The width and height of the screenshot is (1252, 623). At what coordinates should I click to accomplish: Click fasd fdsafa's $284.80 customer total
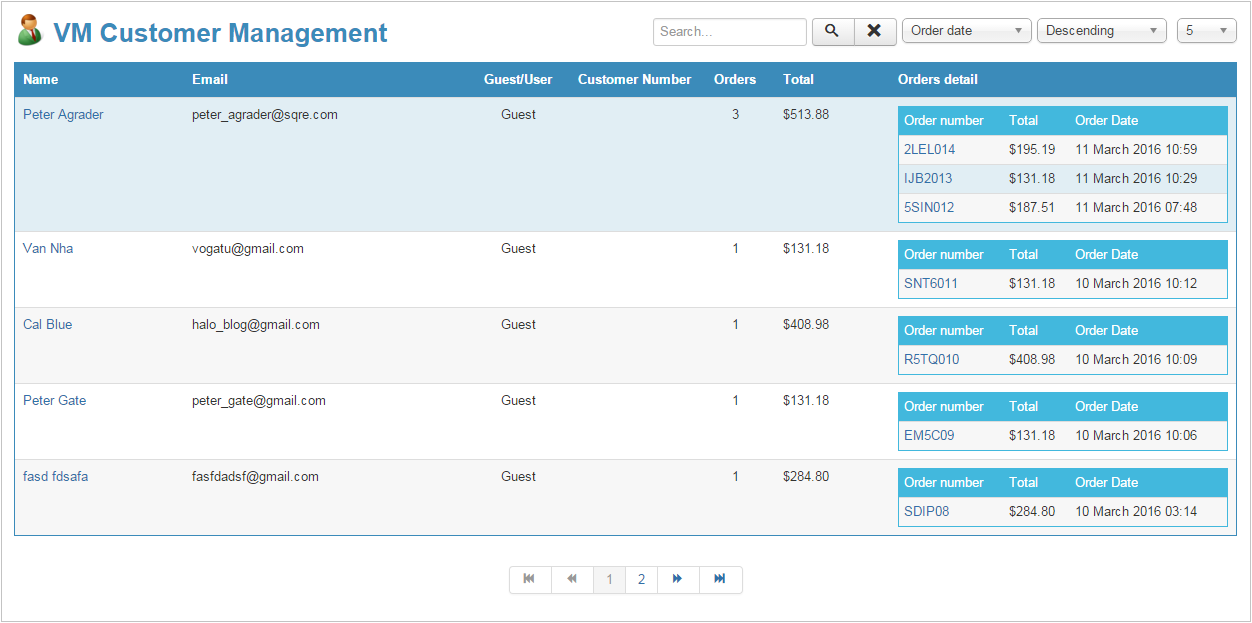(806, 477)
